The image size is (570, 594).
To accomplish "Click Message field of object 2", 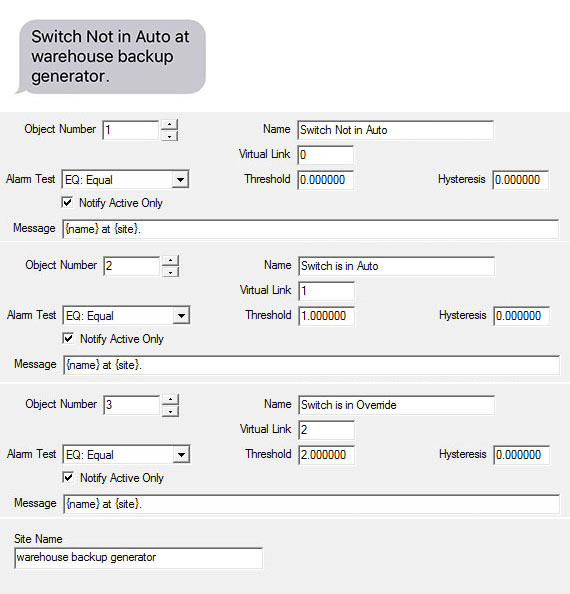I will pos(311,365).
